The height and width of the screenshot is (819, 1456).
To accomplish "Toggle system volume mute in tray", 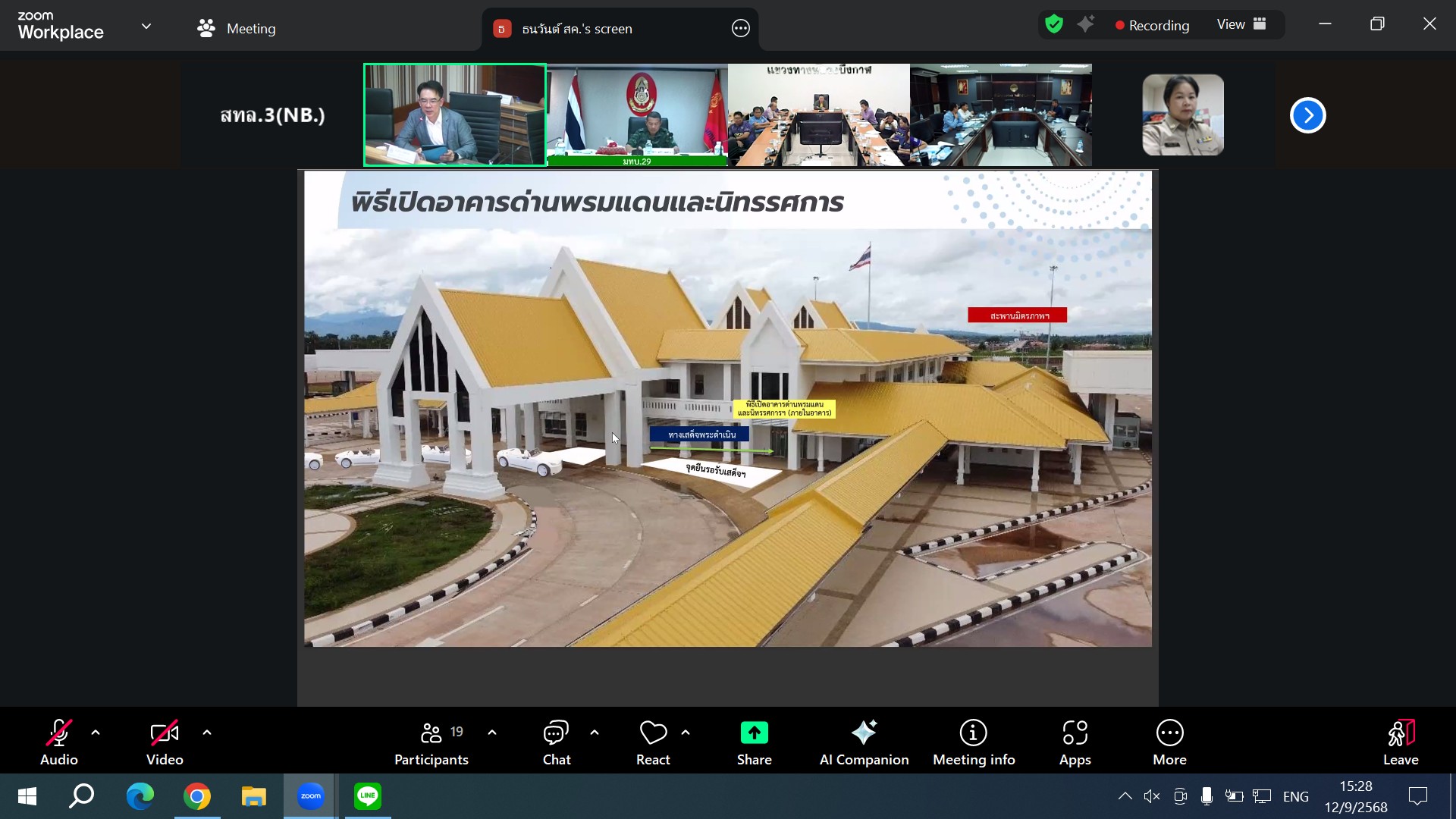I will pos(1152,796).
